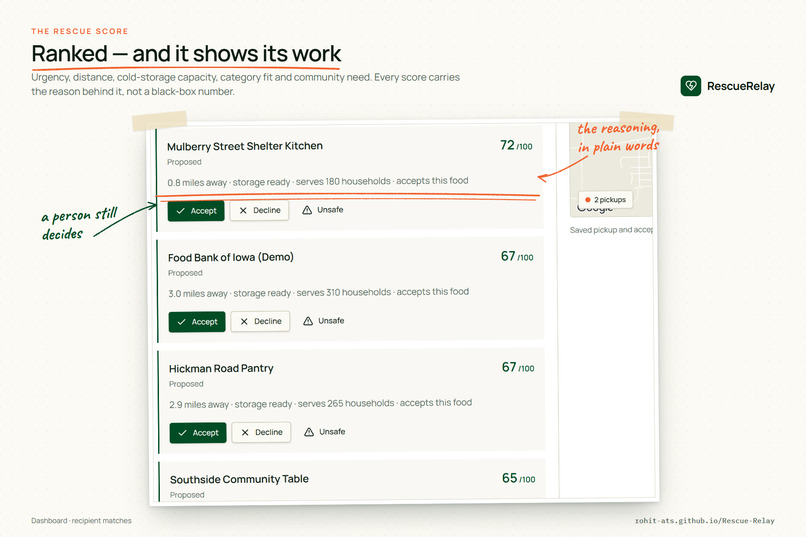Click THE RESCUE SCORE label
Image resolution: width=806 pixels, height=537 pixels.
coord(80,31)
